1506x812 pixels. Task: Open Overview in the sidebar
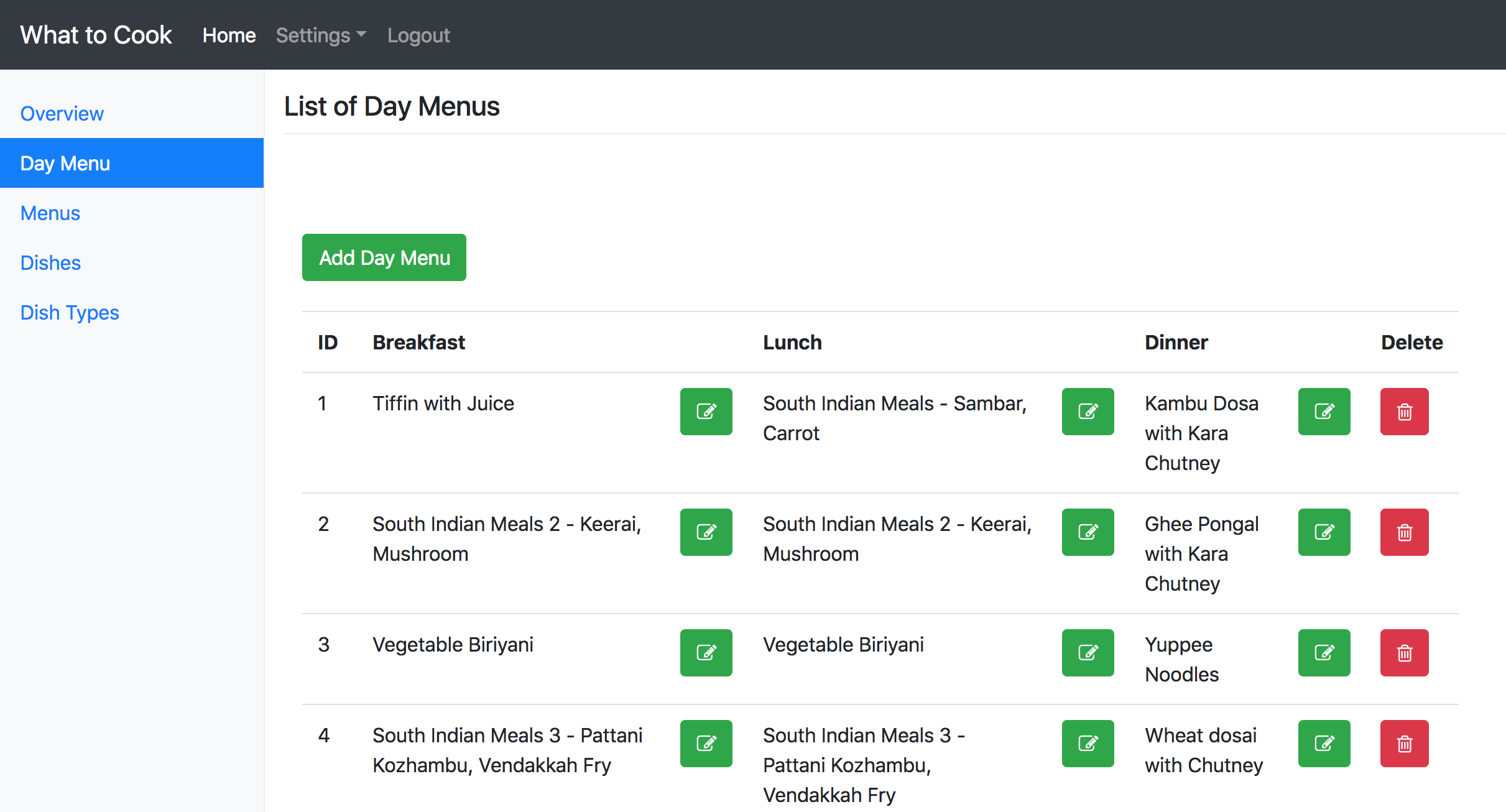pos(62,114)
